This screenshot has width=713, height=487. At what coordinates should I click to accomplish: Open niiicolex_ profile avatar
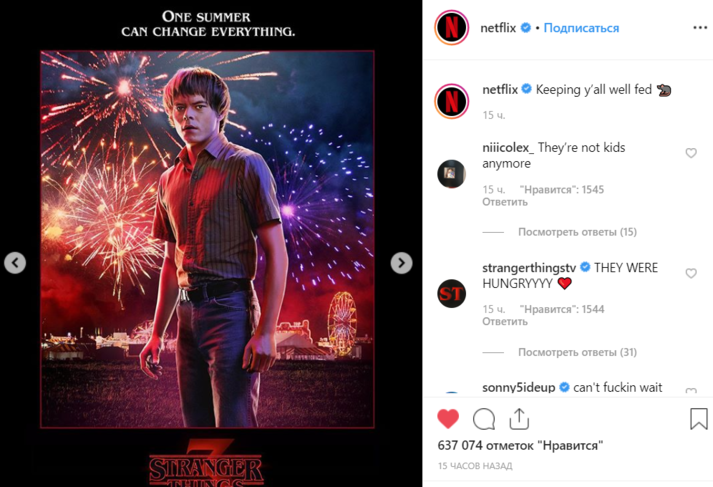(452, 173)
